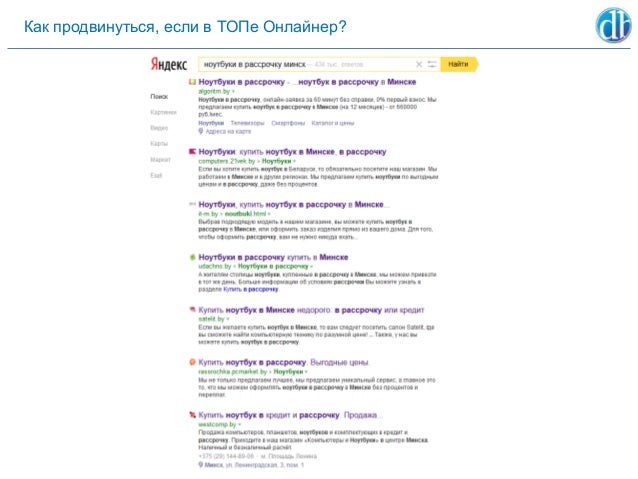
Task: Click the Ноутбуки breadcrumb after rassrochka.pcmarket.by
Action: [288, 372]
